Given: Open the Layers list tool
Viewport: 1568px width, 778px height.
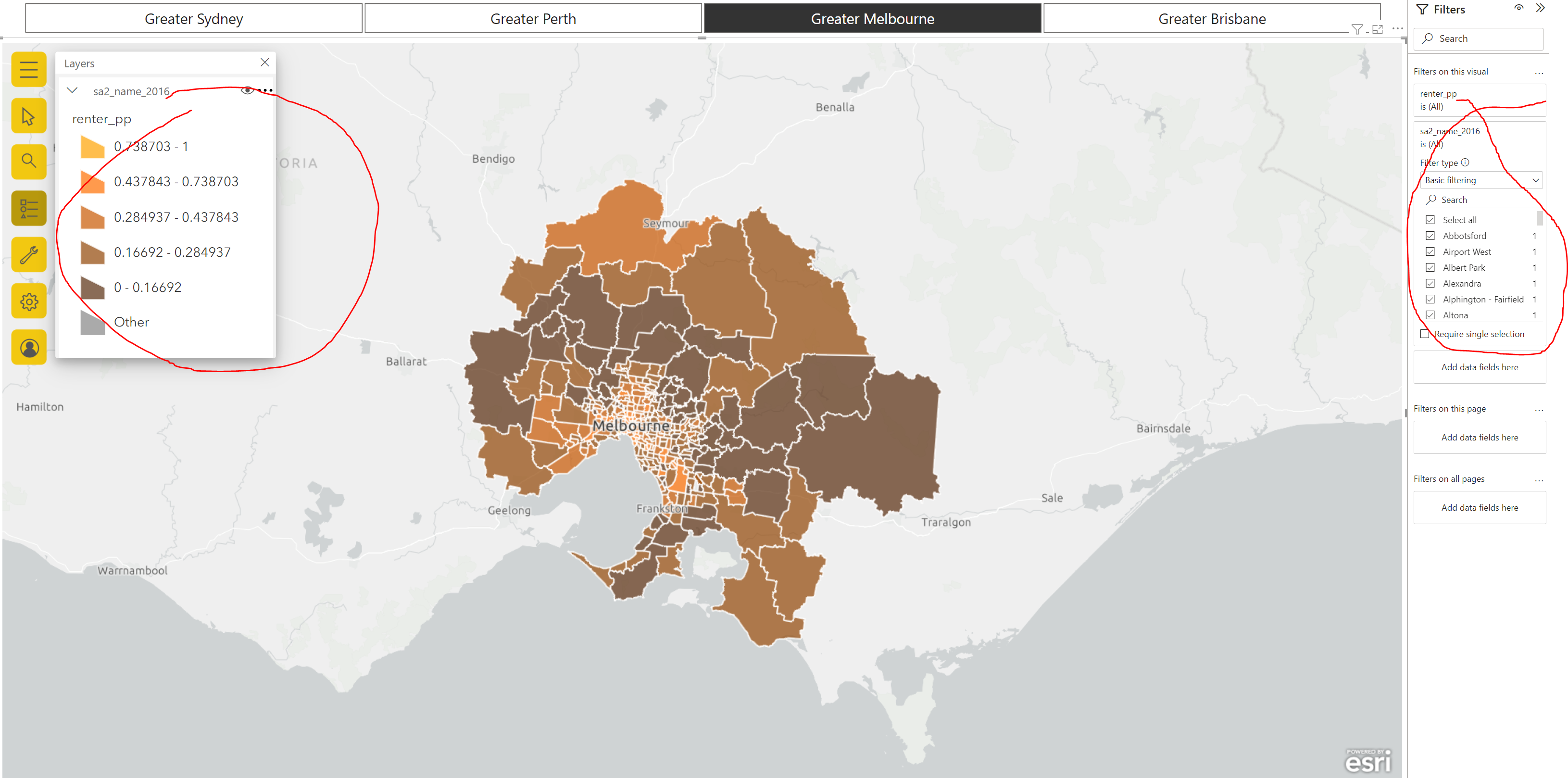Looking at the screenshot, I should point(28,208).
